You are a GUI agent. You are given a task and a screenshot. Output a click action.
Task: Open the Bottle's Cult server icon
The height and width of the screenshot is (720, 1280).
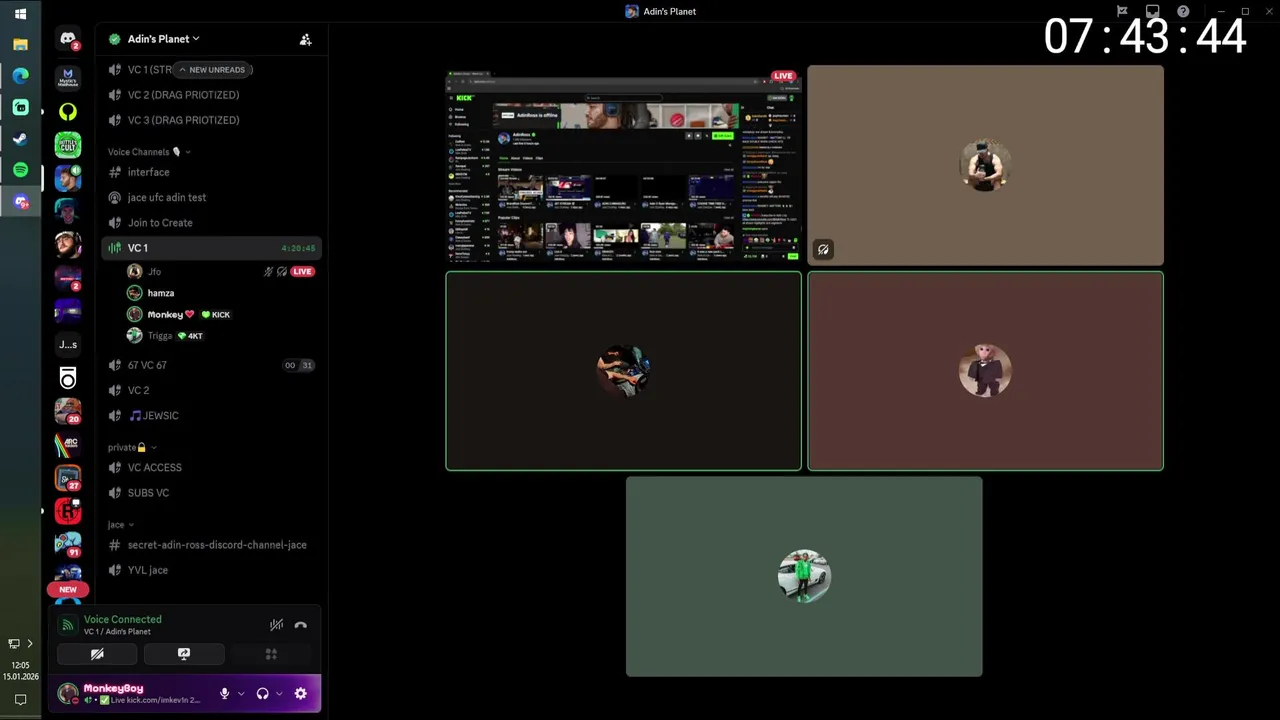click(x=68, y=145)
